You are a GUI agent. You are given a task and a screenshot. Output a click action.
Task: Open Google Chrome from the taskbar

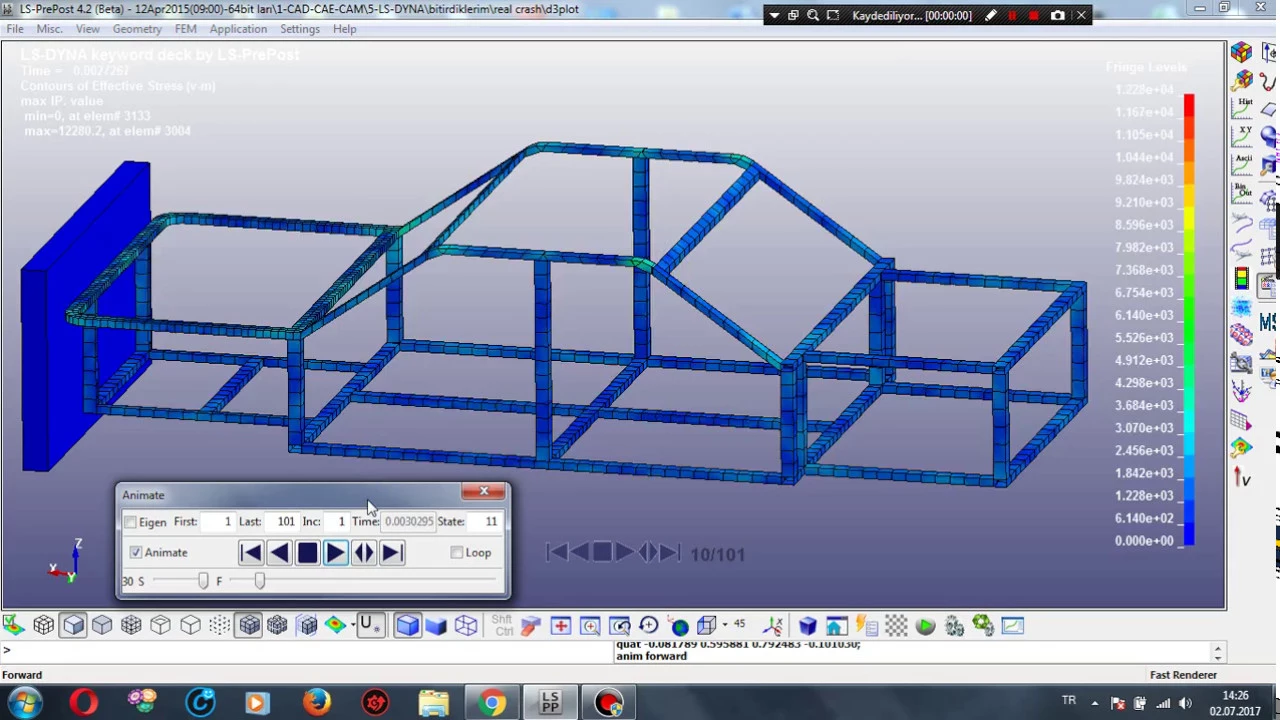click(491, 702)
